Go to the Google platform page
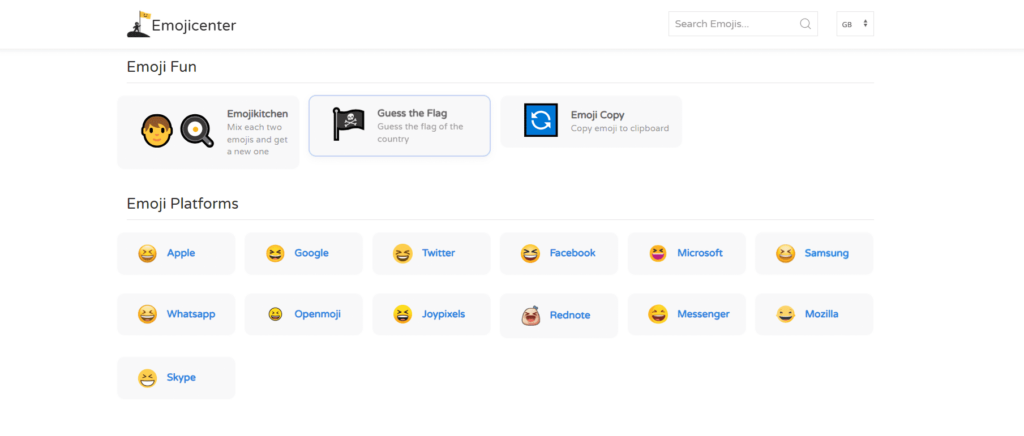 pyautogui.click(x=312, y=253)
